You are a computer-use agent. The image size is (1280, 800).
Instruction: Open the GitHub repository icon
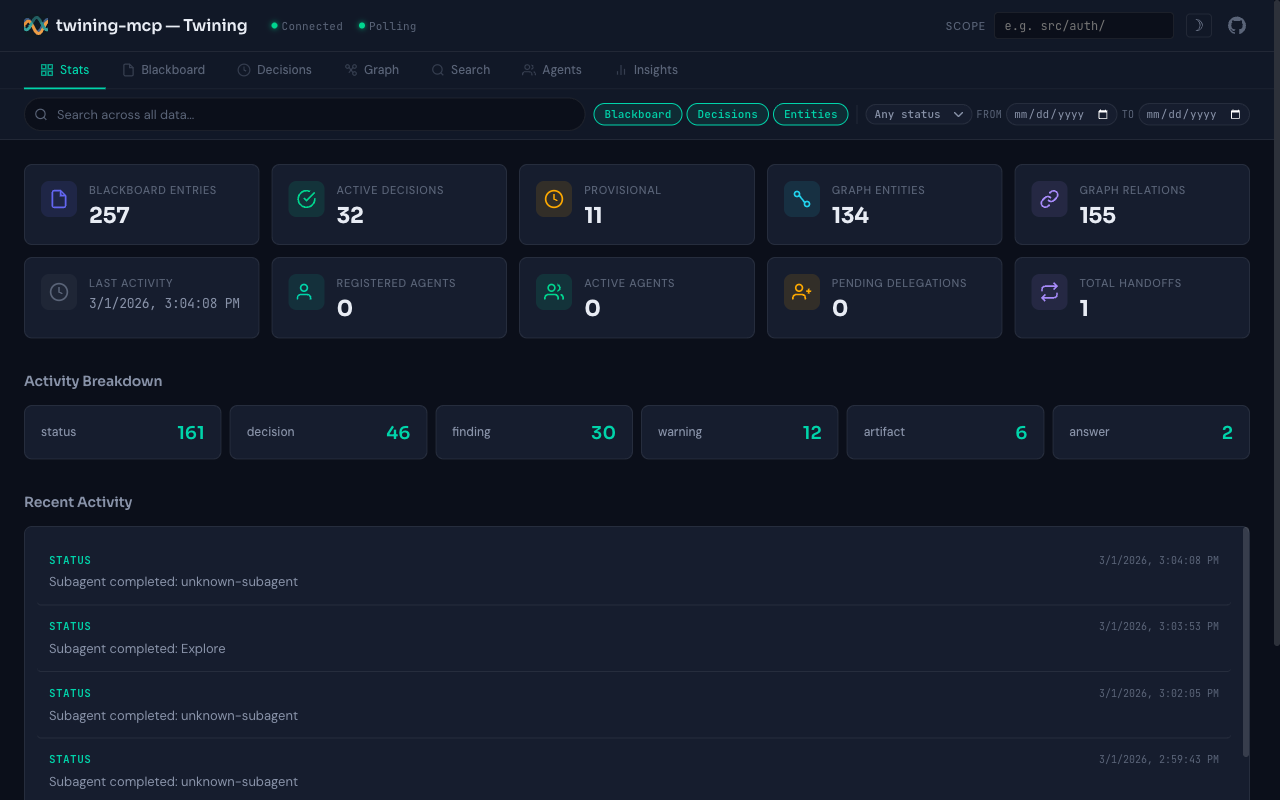[x=1236, y=25]
